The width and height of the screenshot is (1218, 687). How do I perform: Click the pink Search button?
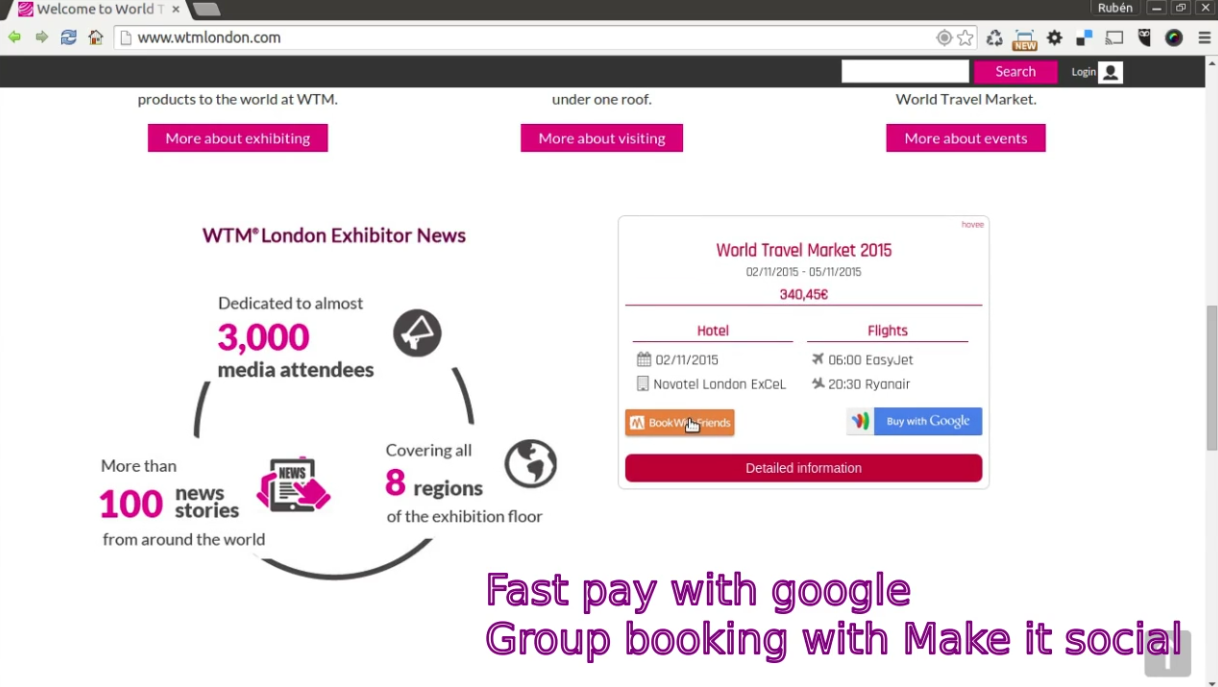[1015, 72]
